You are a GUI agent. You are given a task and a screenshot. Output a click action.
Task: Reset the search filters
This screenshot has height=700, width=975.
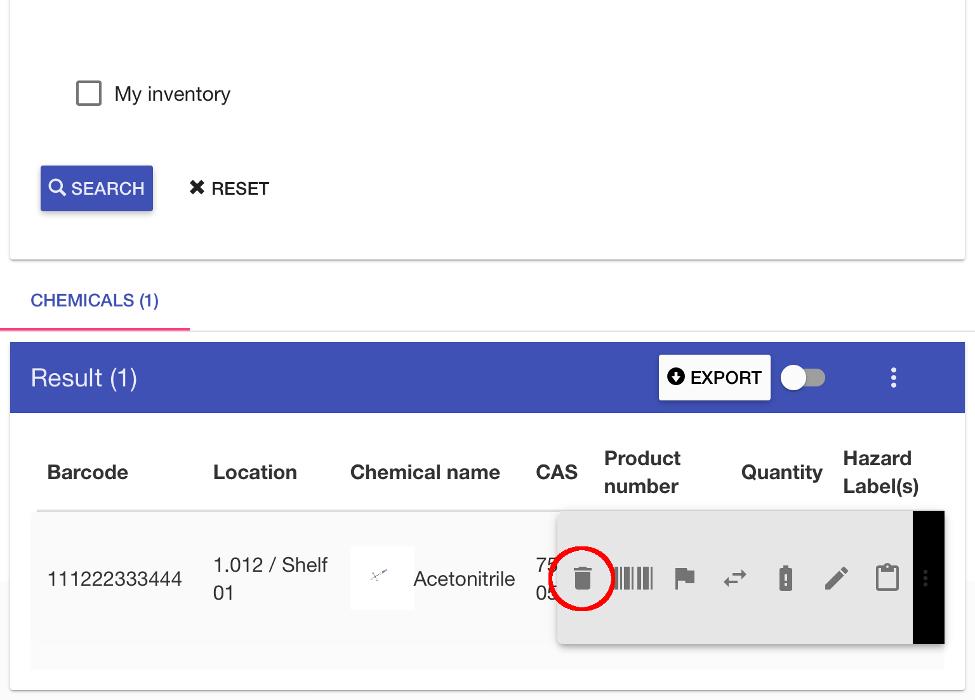(x=229, y=188)
